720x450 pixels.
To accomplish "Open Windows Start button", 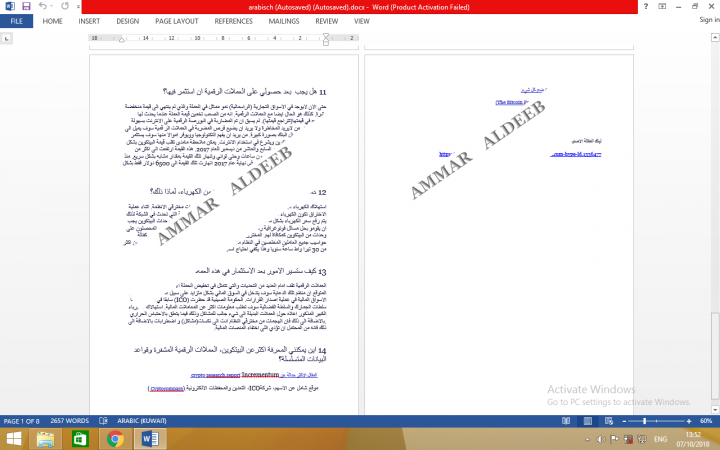I will pyautogui.click(x=14, y=439).
